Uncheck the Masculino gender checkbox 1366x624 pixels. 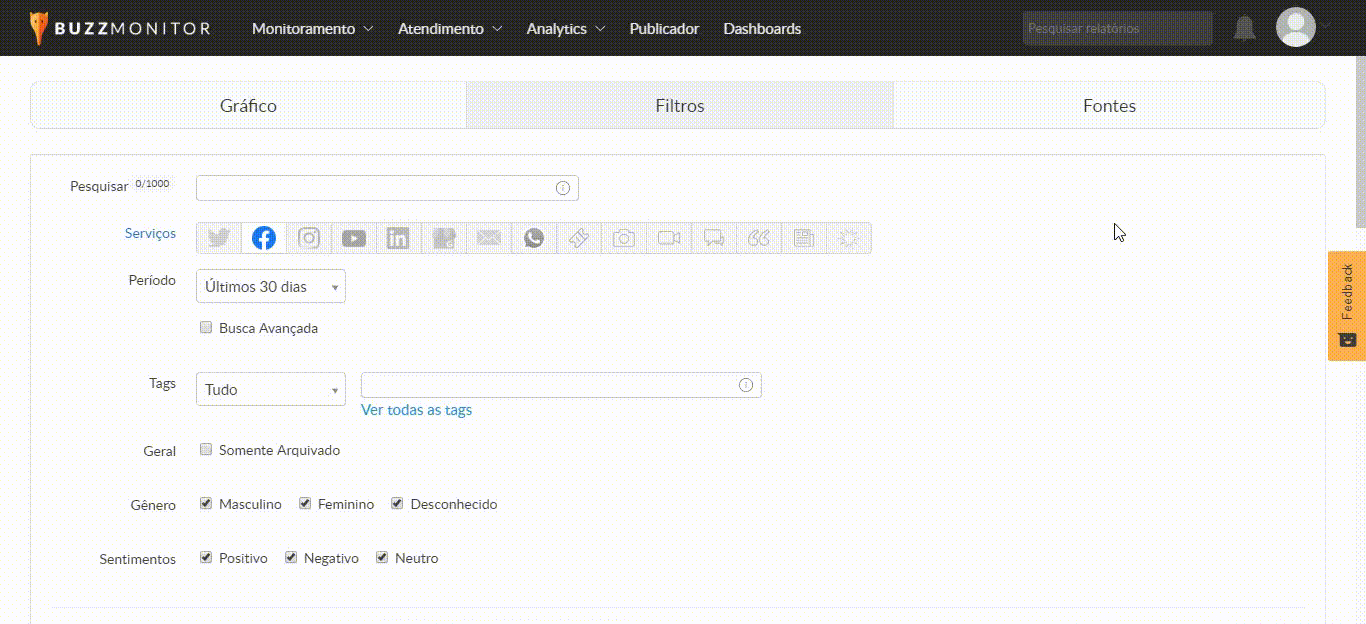tap(206, 504)
